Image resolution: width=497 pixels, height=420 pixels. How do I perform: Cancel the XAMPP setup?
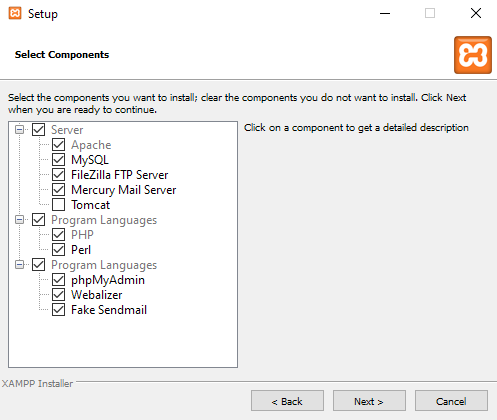(451, 401)
